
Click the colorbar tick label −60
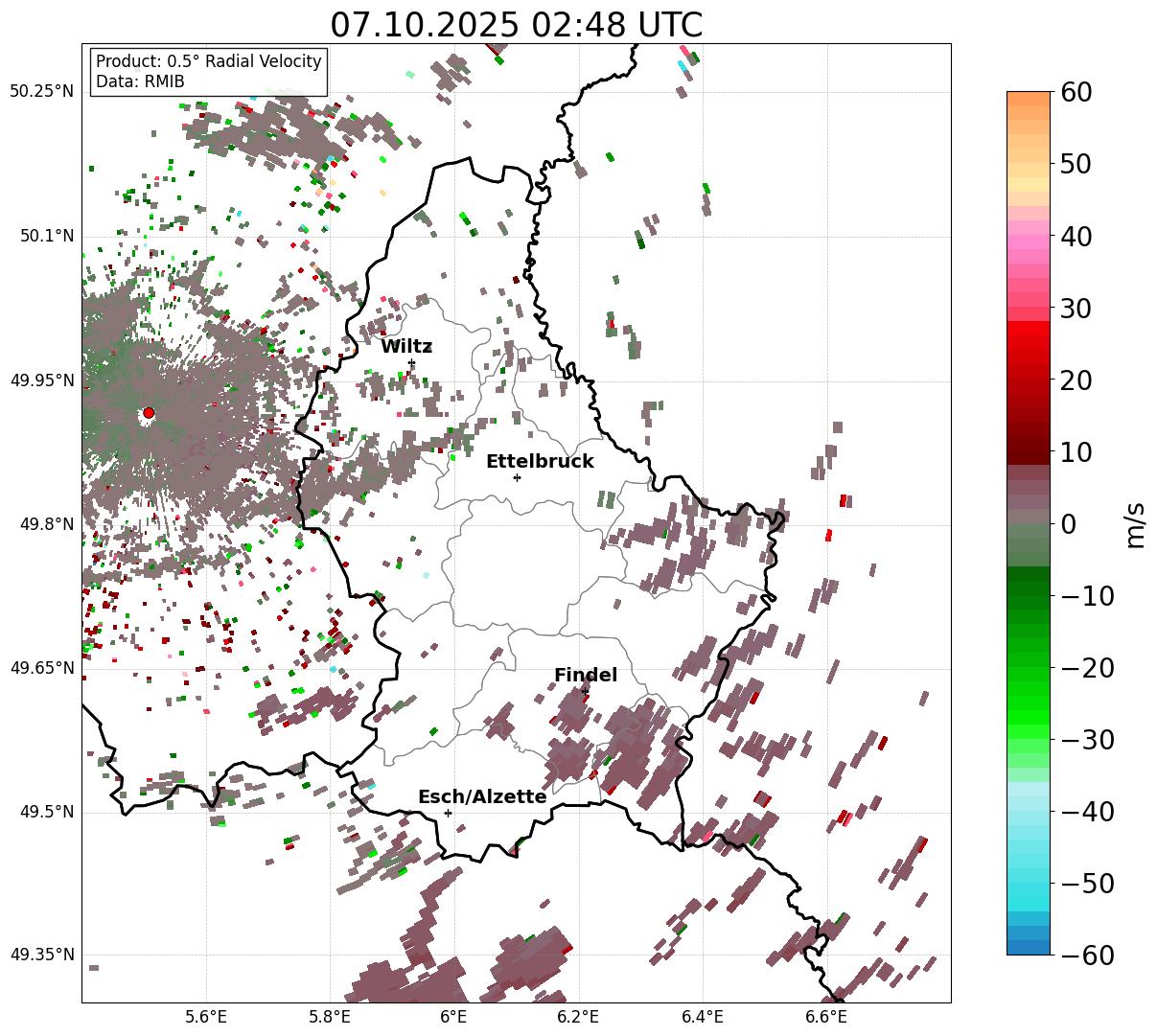point(1087,955)
